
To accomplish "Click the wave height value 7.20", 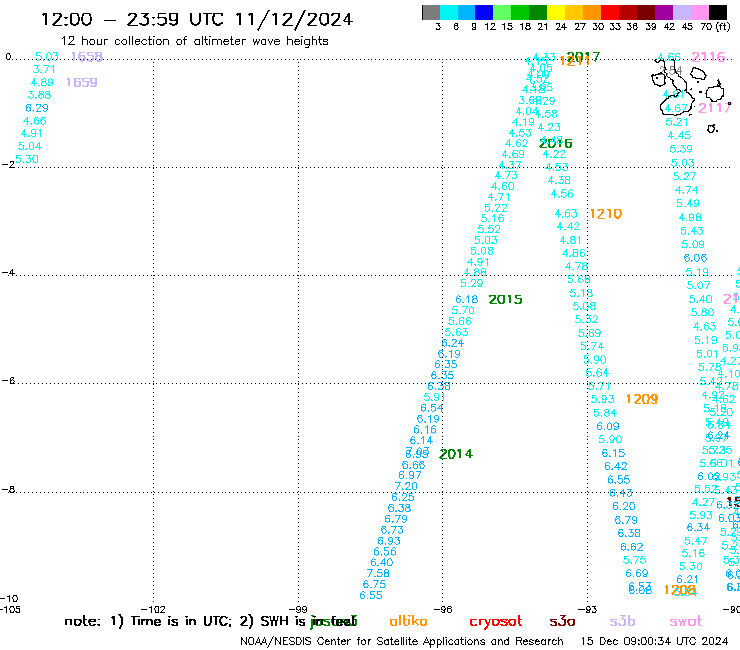I will click(x=406, y=486).
